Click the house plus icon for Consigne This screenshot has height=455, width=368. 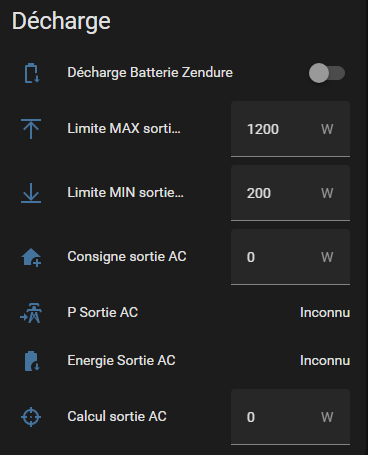(31, 257)
